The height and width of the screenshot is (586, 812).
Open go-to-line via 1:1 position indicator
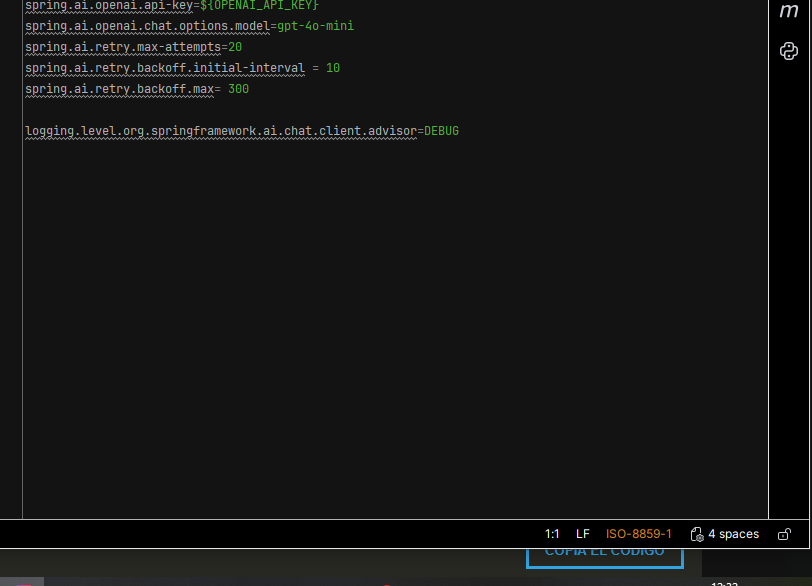tap(552, 534)
